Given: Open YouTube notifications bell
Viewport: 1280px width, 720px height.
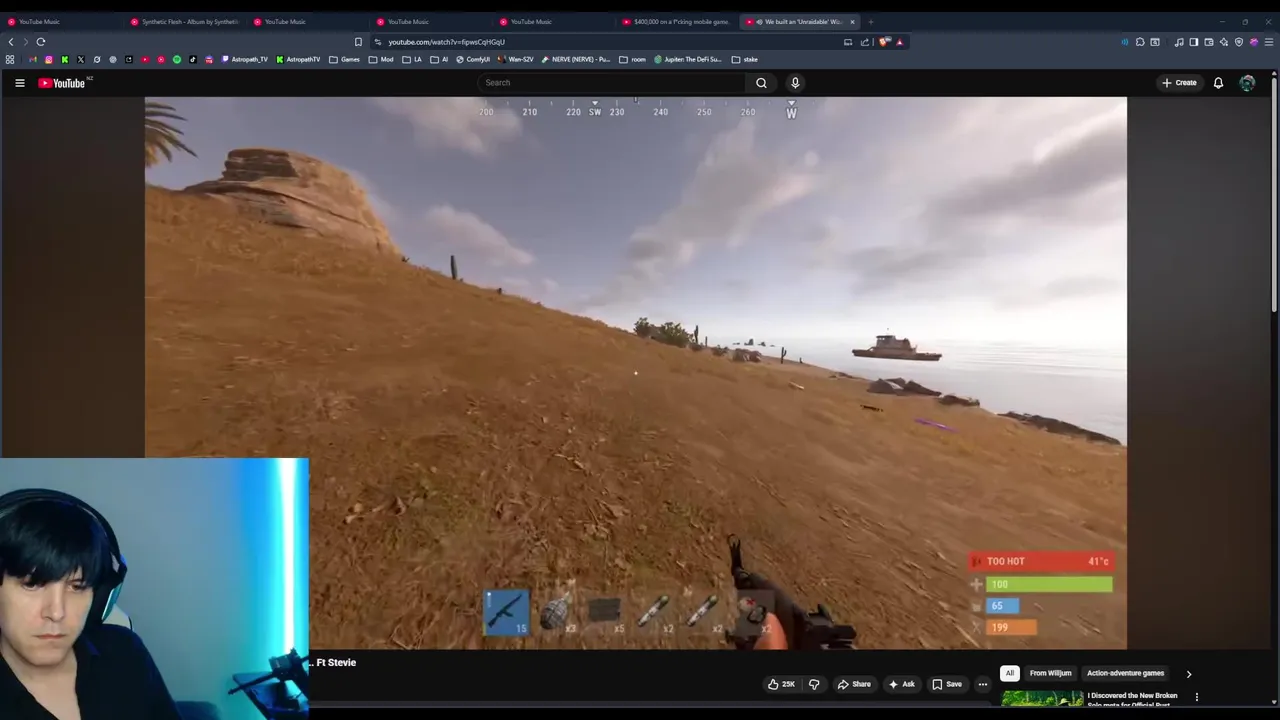Looking at the screenshot, I should pos(1218,83).
